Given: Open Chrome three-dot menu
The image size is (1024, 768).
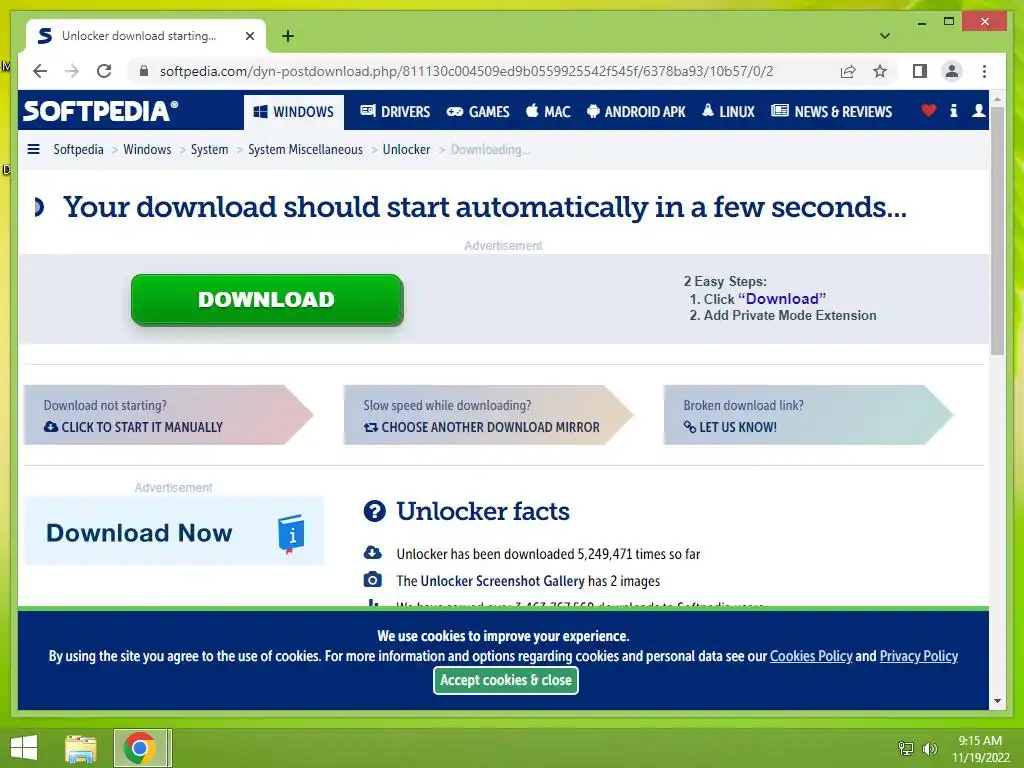Looking at the screenshot, I should coord(984,71).
